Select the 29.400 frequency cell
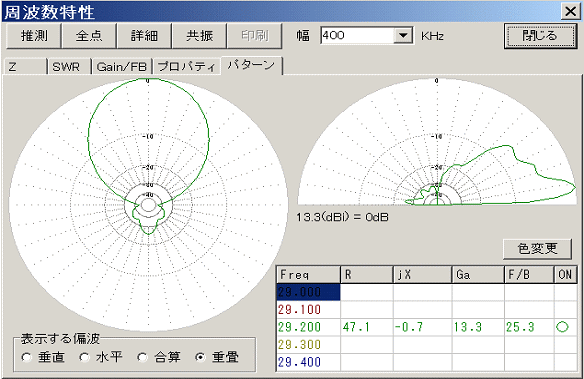The image size is (584, 379). click(308, 362)
